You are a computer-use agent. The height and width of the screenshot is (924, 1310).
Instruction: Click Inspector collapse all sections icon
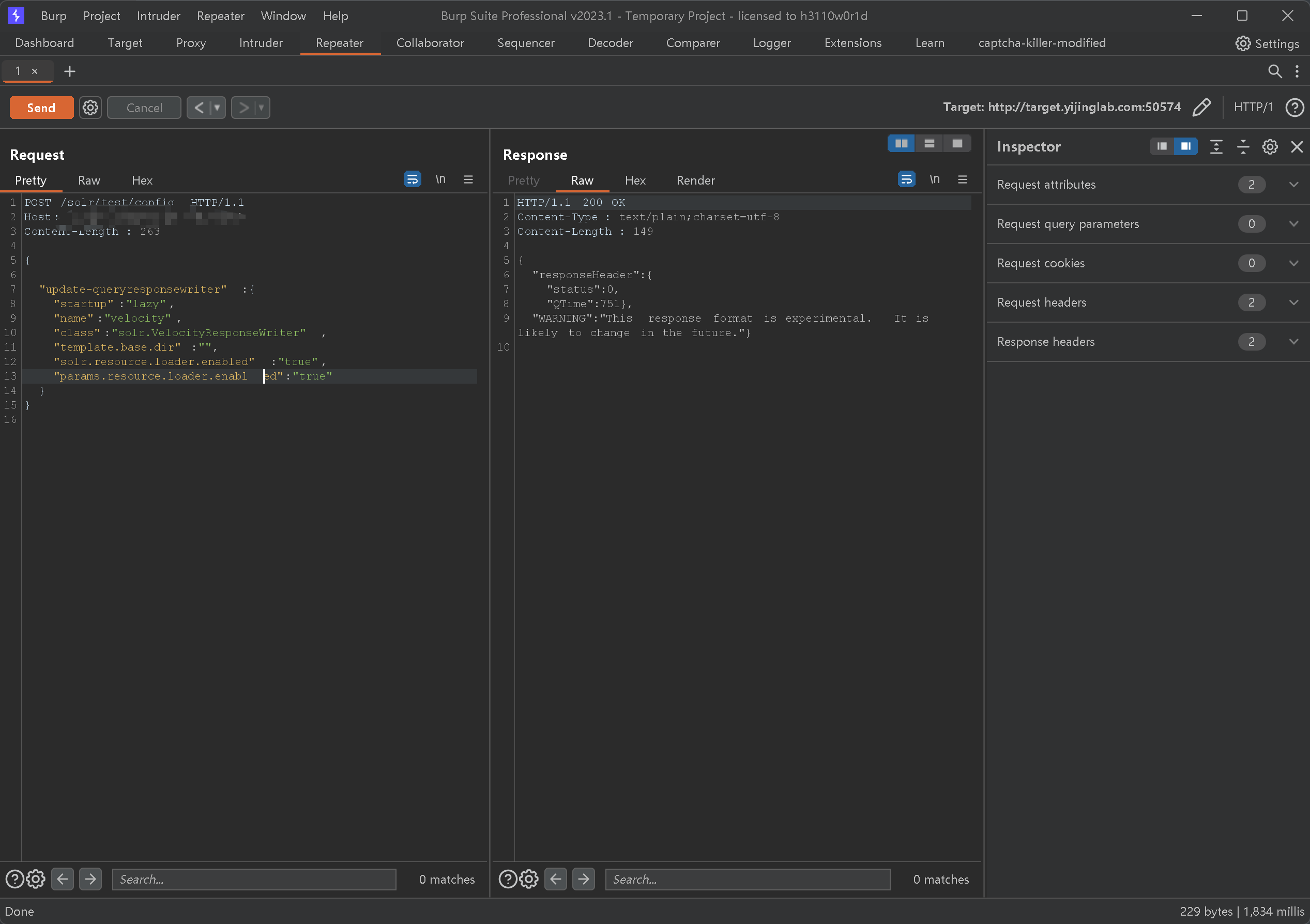tap(1243, 147)
